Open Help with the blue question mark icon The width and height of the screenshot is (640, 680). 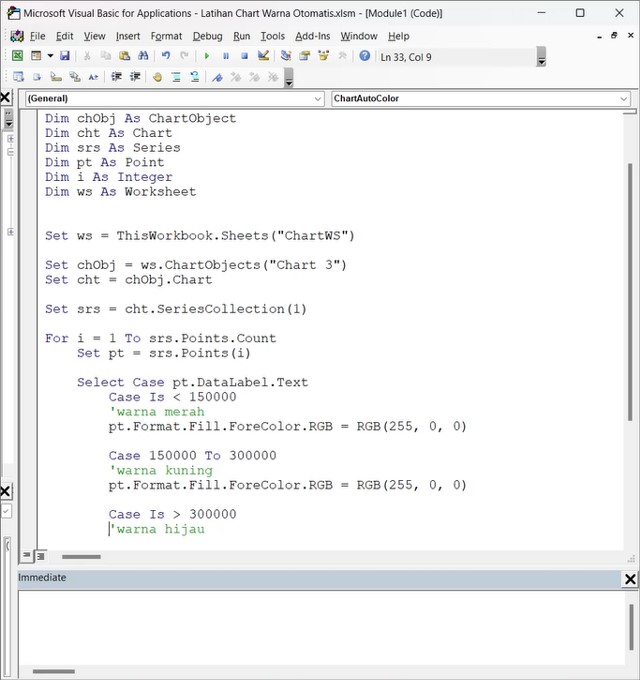[364, 57]
